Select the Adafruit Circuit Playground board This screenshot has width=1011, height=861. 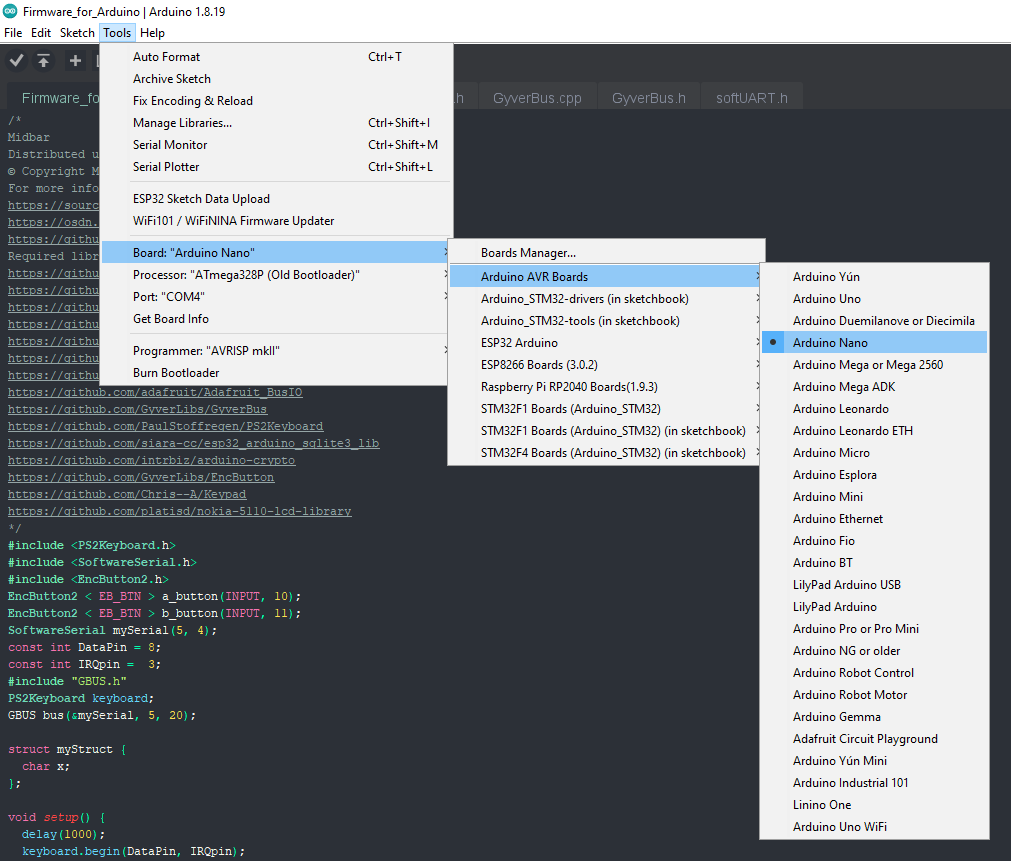[874, 738]
